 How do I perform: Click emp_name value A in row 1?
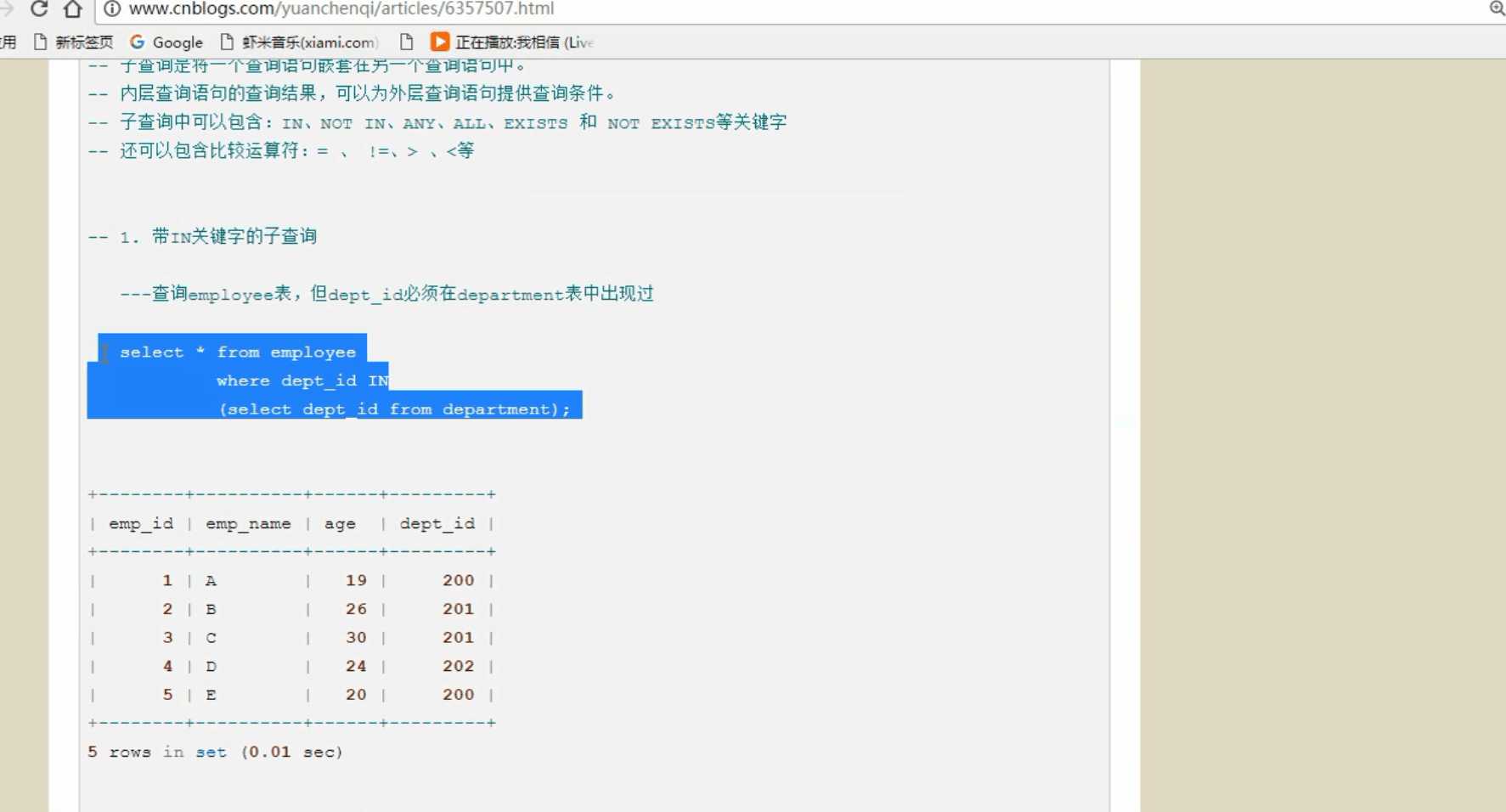coord(211,580)
